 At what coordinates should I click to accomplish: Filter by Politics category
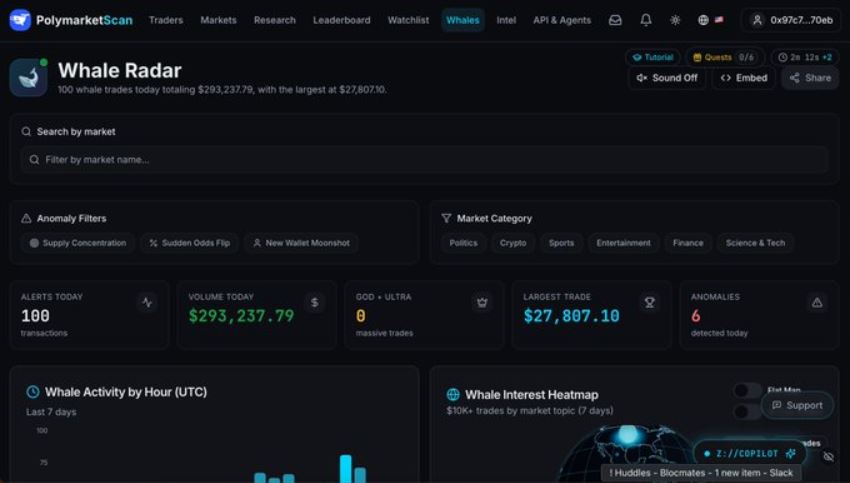pyautogui.click(x=463, y=243)
